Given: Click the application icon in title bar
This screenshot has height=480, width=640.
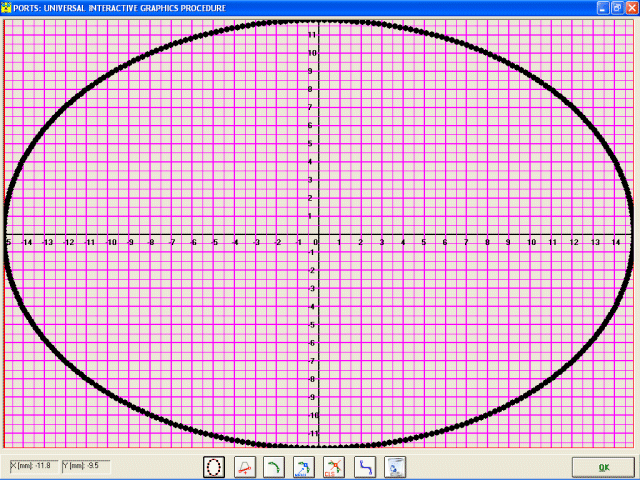Looking at the screenshot, I should [6, 8].
